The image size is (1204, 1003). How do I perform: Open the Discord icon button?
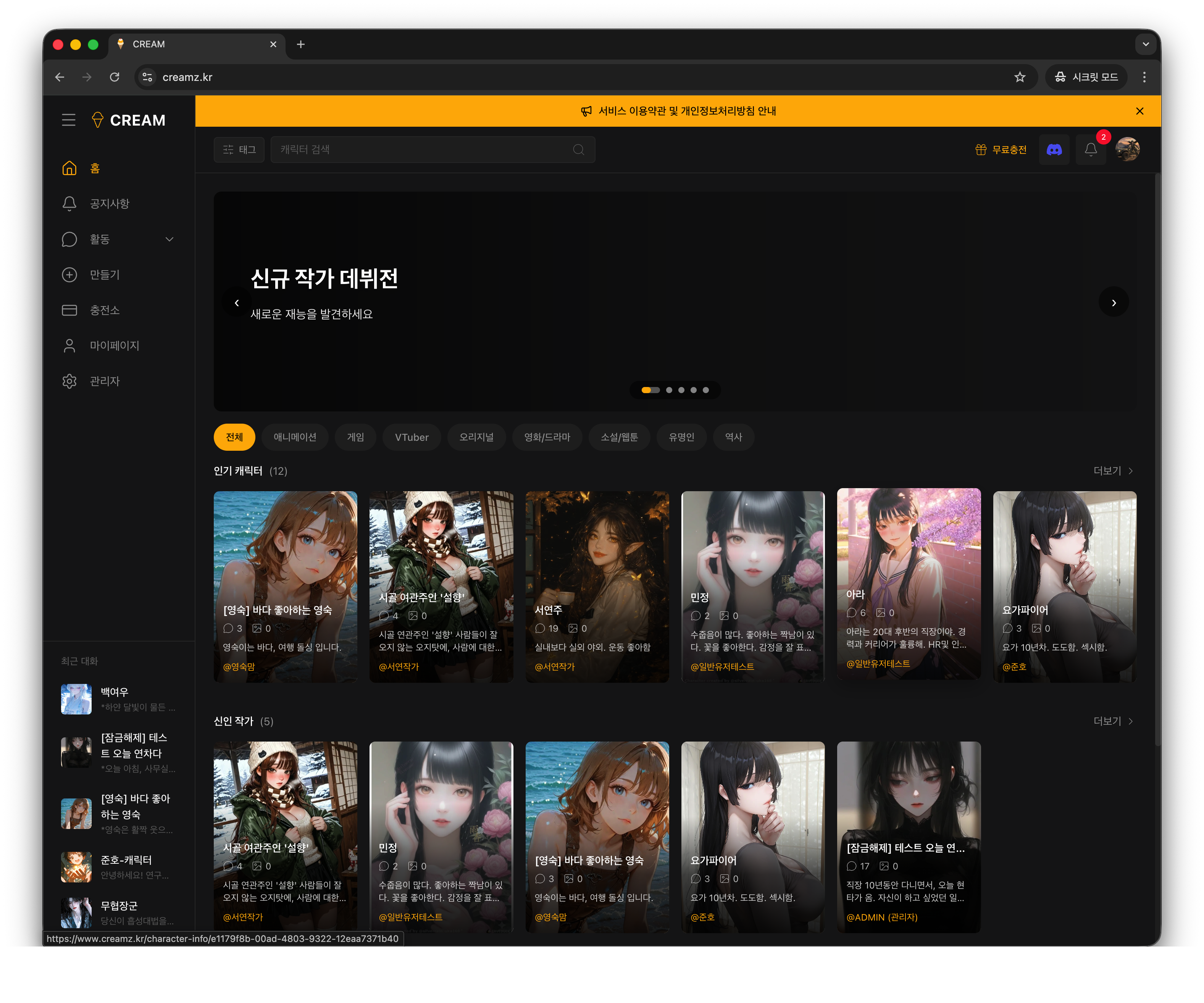coord(1054,150)
